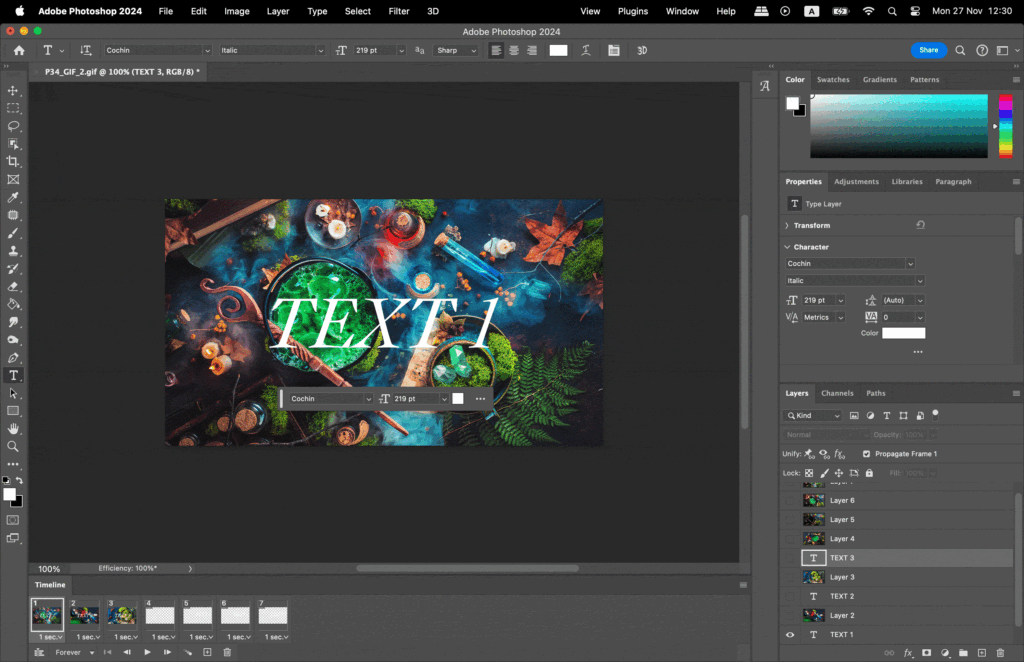This screenshot has height=662, width=1024.
Task: Add a layer mask to TEXT 3
Action: (926, 652)
